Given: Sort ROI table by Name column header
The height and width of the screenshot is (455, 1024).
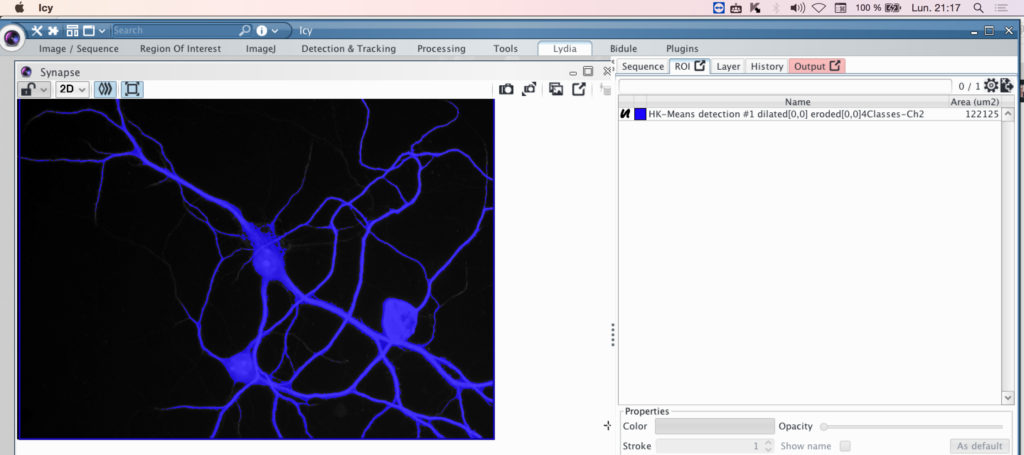Looking at the screenshot, I should [797, 102].
